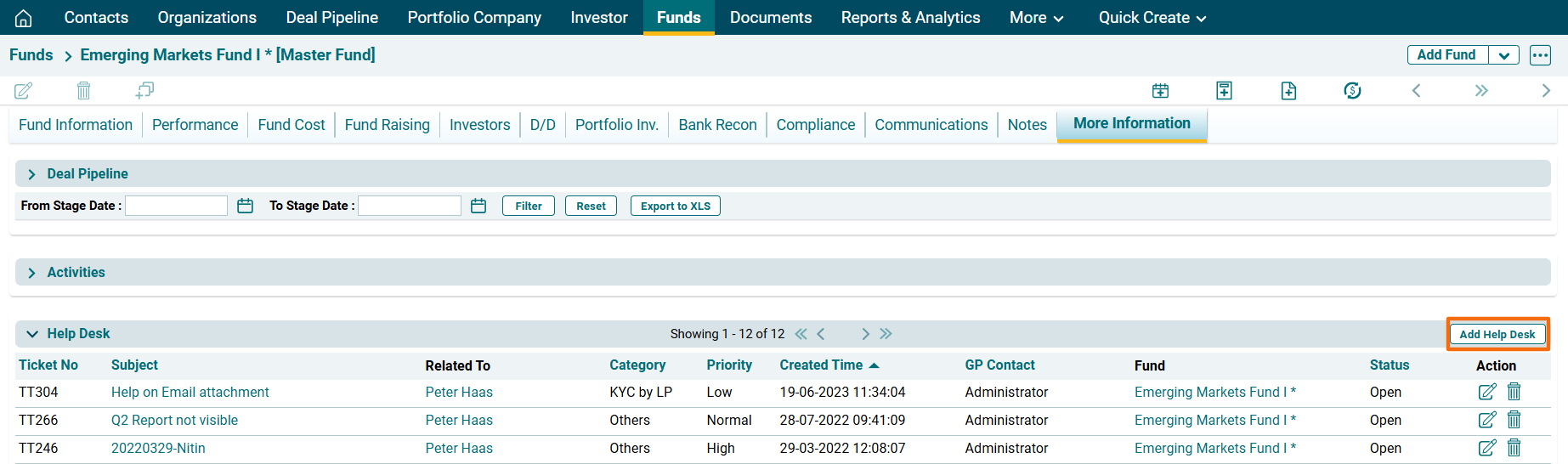Screen dimensions: 1568x464
Task: Edit ticket TT304 using its pencil icon
Action: point(1486,392)
